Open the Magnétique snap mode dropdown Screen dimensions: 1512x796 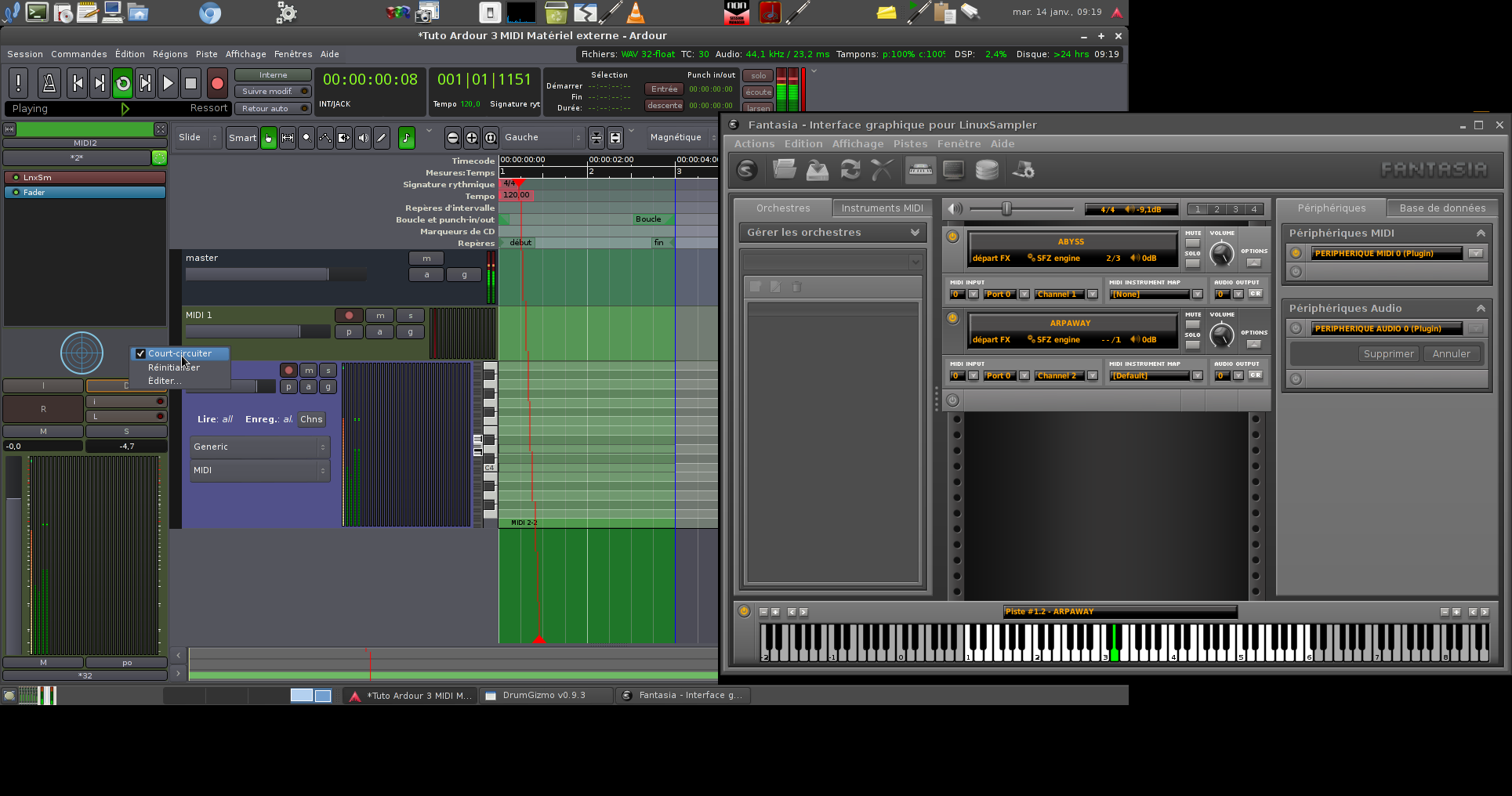point(680,138)
